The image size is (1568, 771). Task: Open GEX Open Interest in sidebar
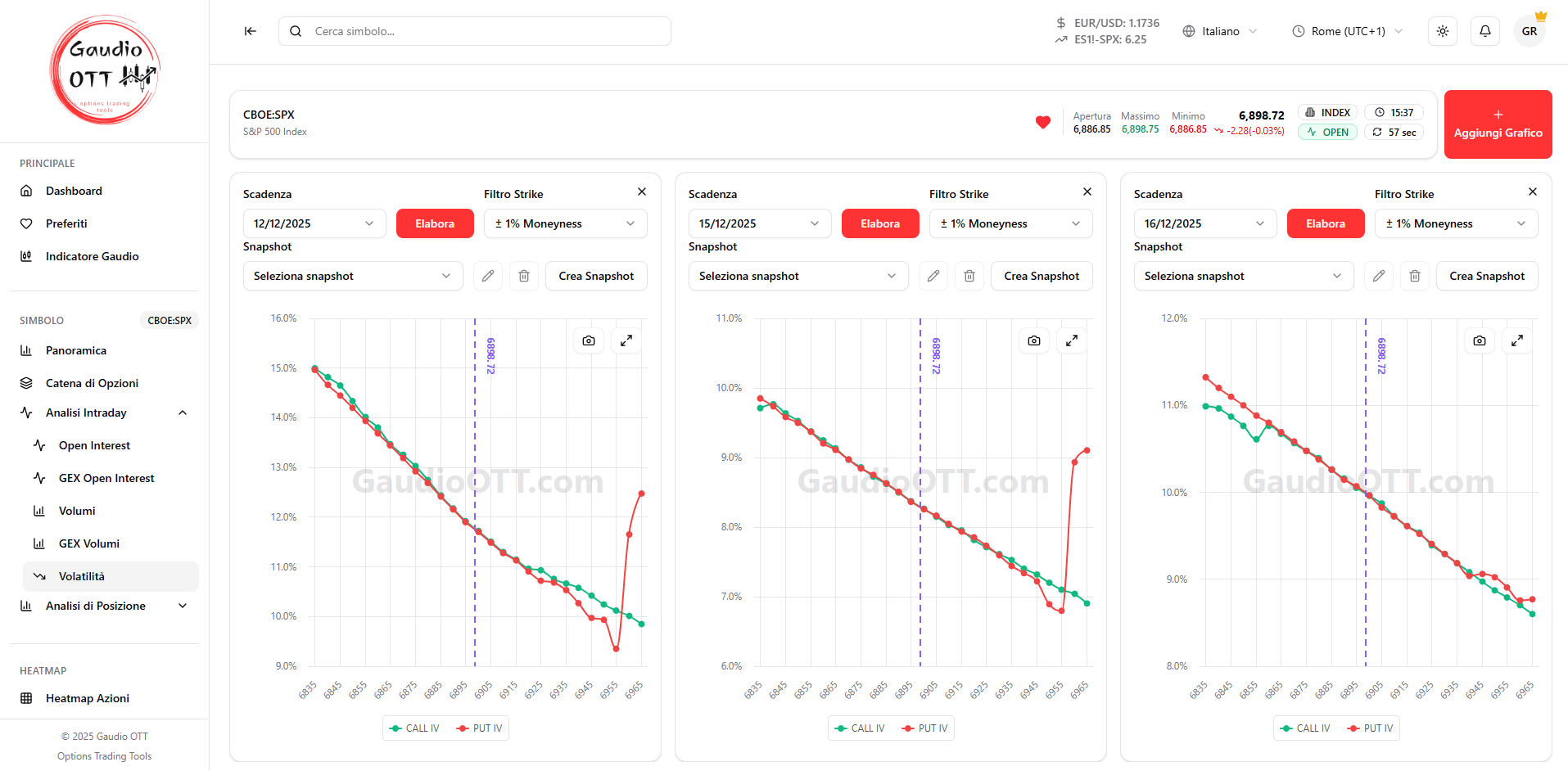(x=106, y=478)
